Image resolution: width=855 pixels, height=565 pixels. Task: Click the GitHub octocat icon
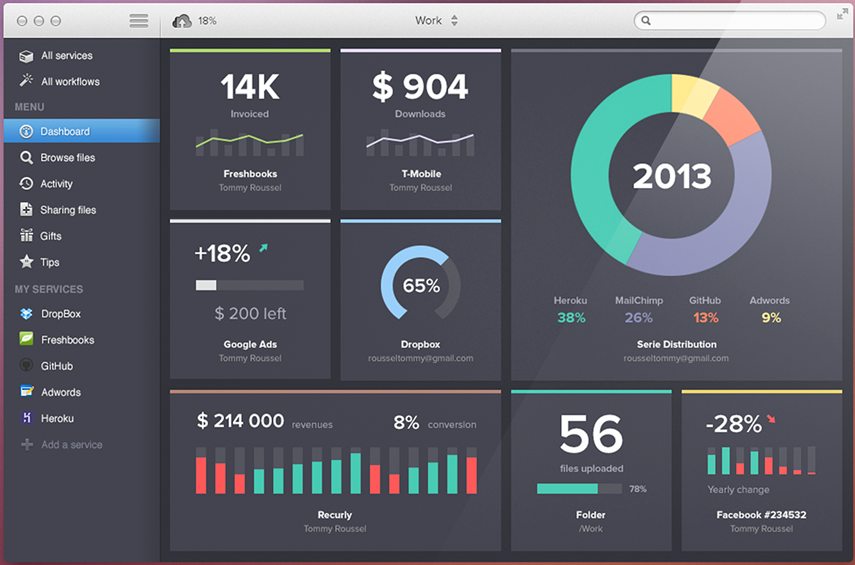pos(26,365)
